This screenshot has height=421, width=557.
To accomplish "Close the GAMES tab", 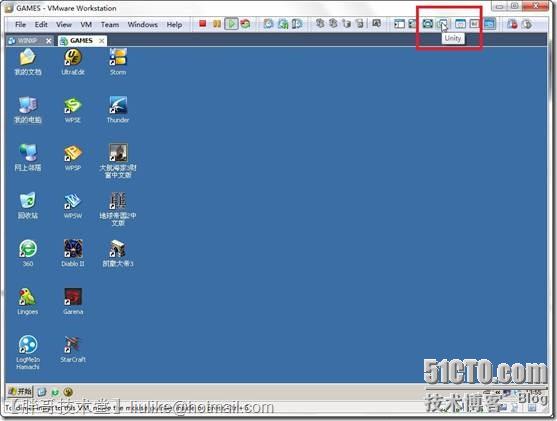I will pos(102,41).
